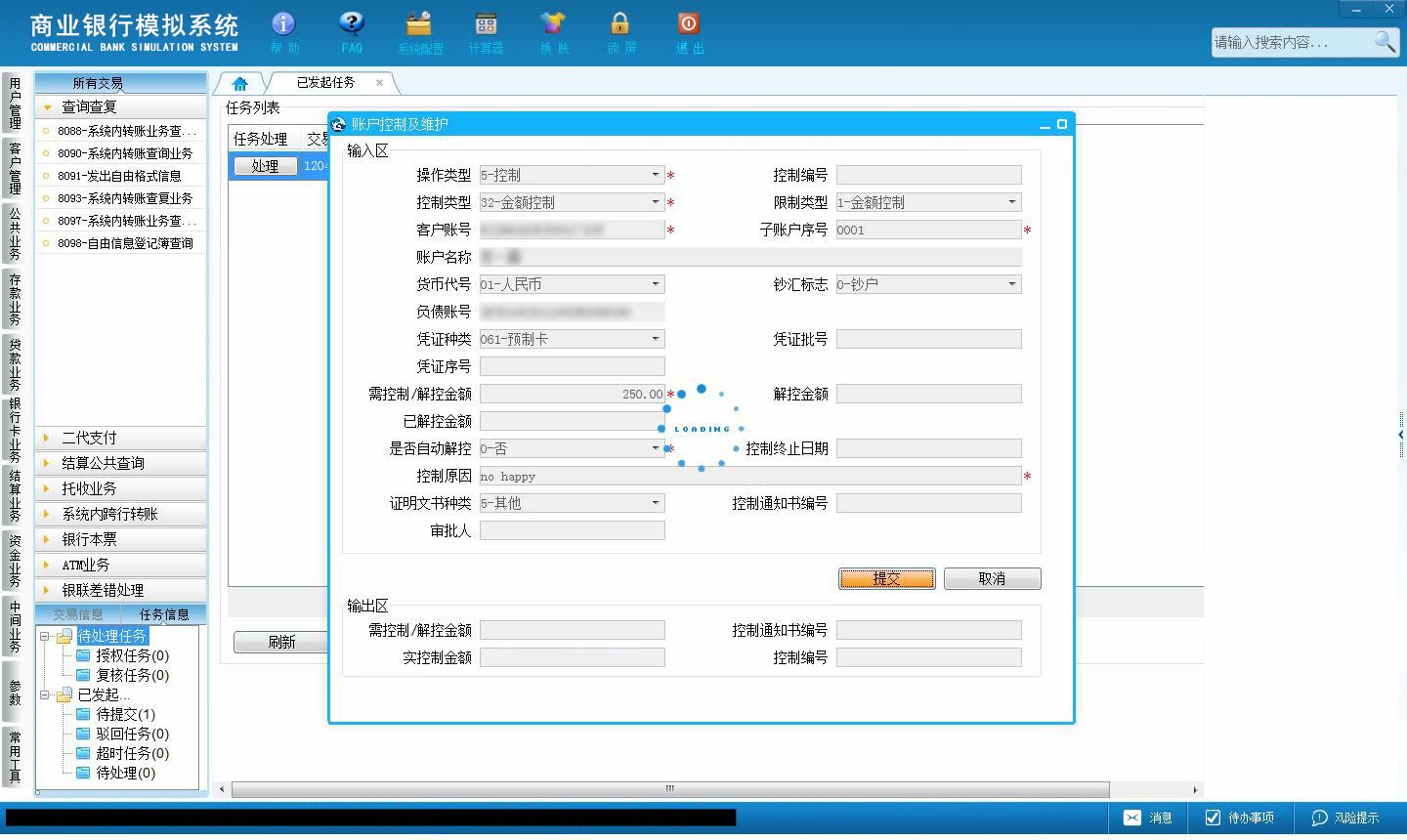Viewport: 1407px width, 840px height.
Task: Click the 锁屏 lock screen icon
Action: pyautogui.click(x=620, y=32)
